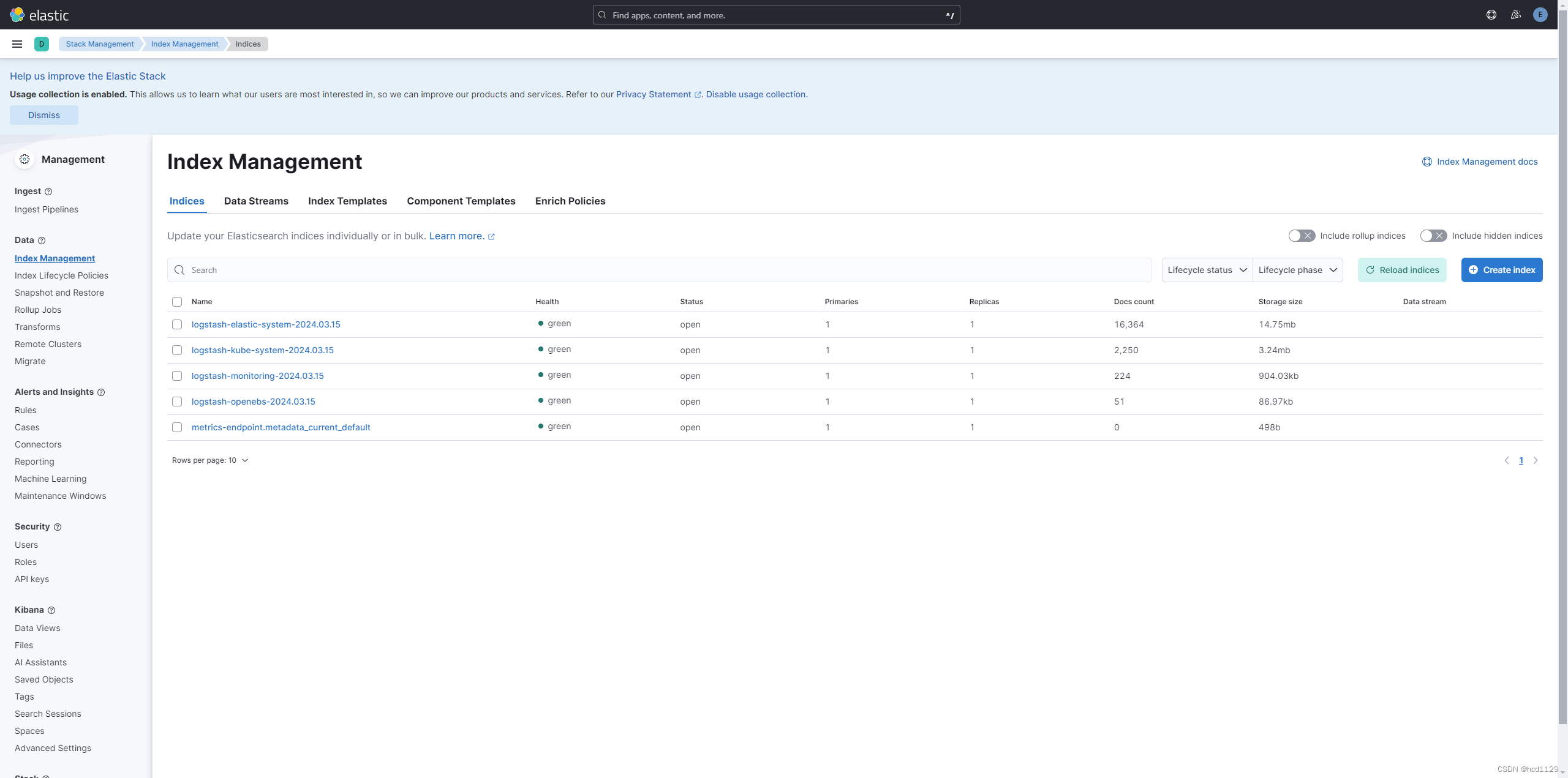Viewport: 1568px width, 778px height.
Task: Click the Create index button
Action: [x=1502, y=270]
